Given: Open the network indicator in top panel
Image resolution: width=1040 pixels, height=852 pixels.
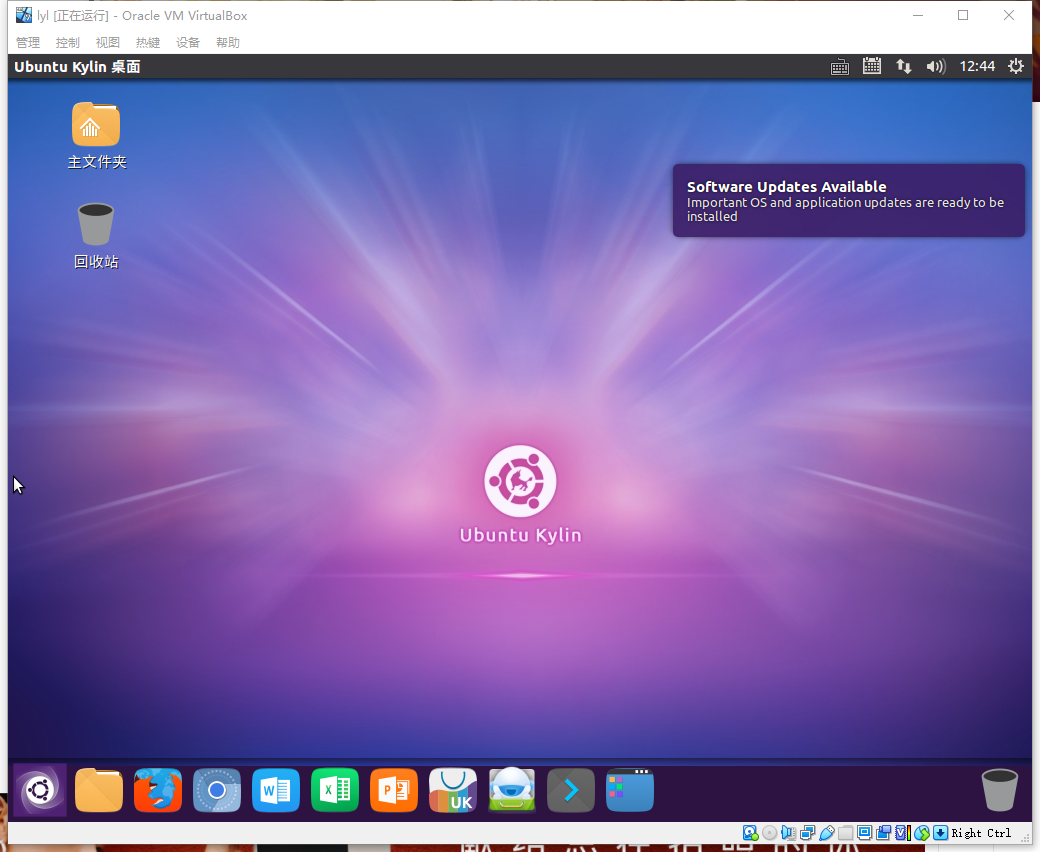Looking at the screenshot, I should (x=903, y=66).
